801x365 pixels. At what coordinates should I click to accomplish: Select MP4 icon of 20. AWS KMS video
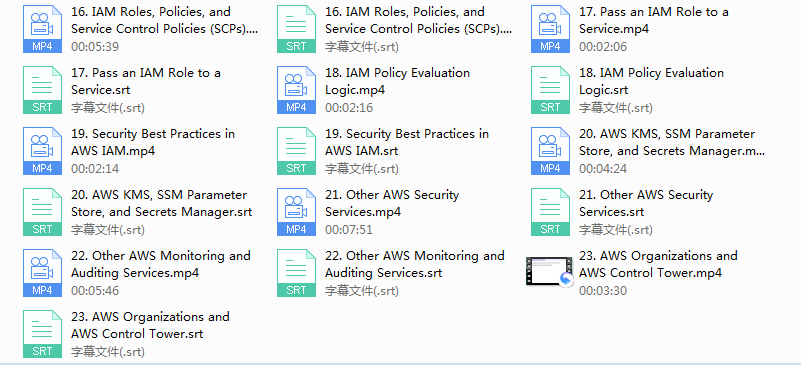click(x=550, y=151)
